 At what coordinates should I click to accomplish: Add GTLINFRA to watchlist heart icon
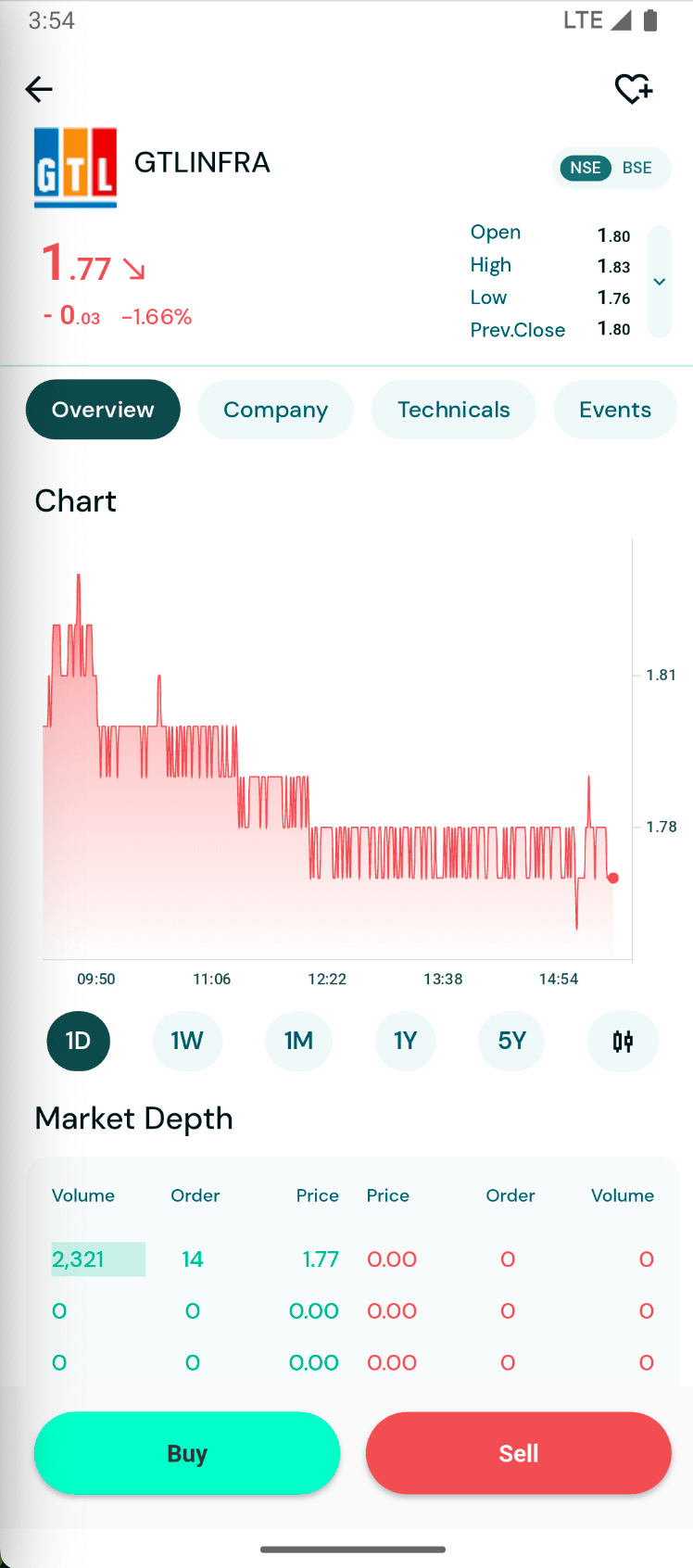pos(634,90)
